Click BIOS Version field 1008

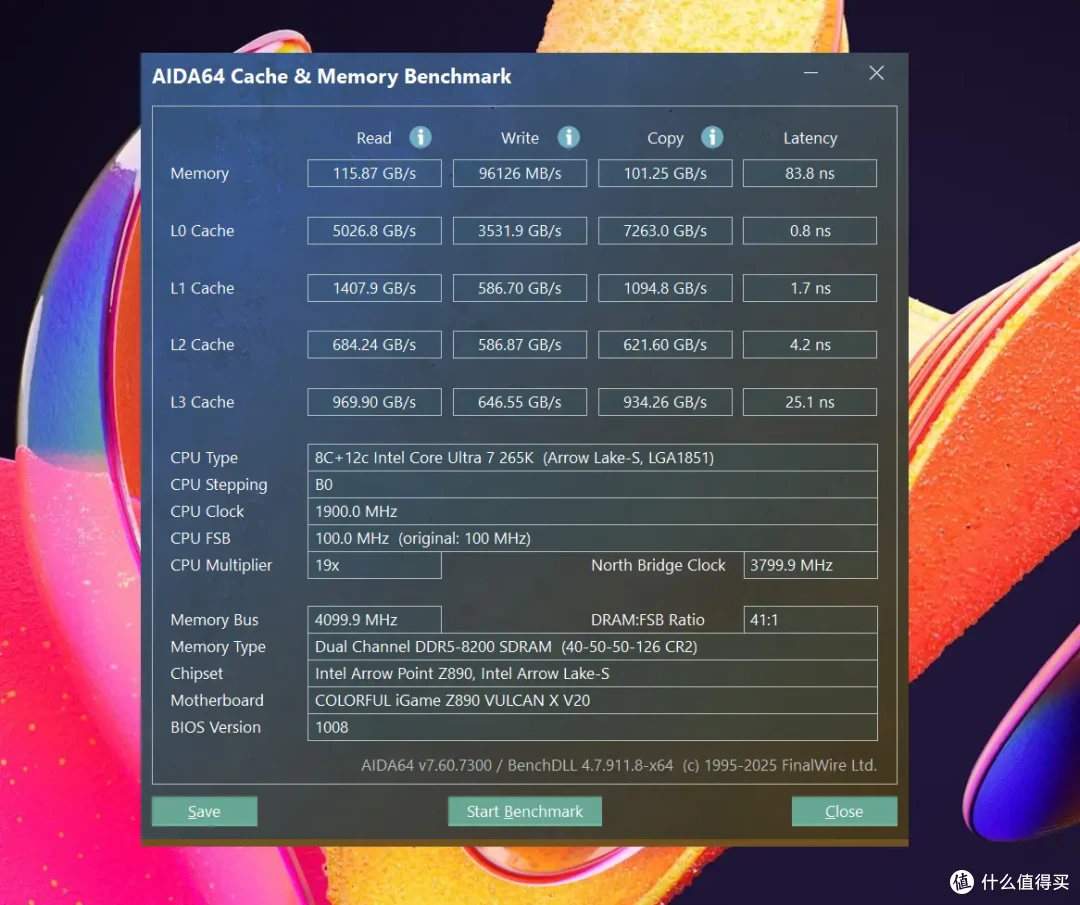pyautogui.click(x=592, y=727)
